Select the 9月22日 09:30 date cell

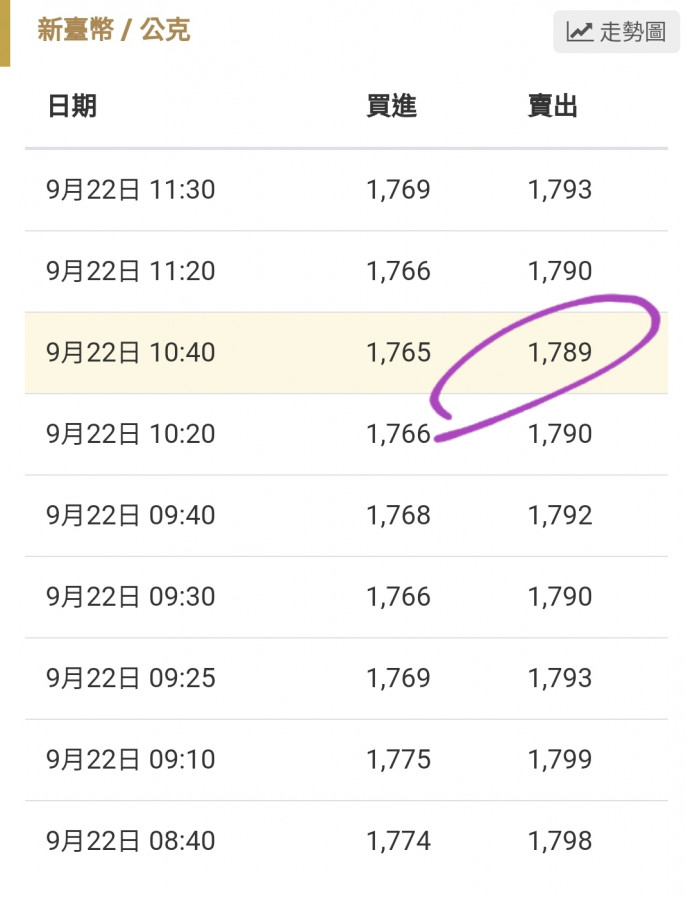[130, 597]
